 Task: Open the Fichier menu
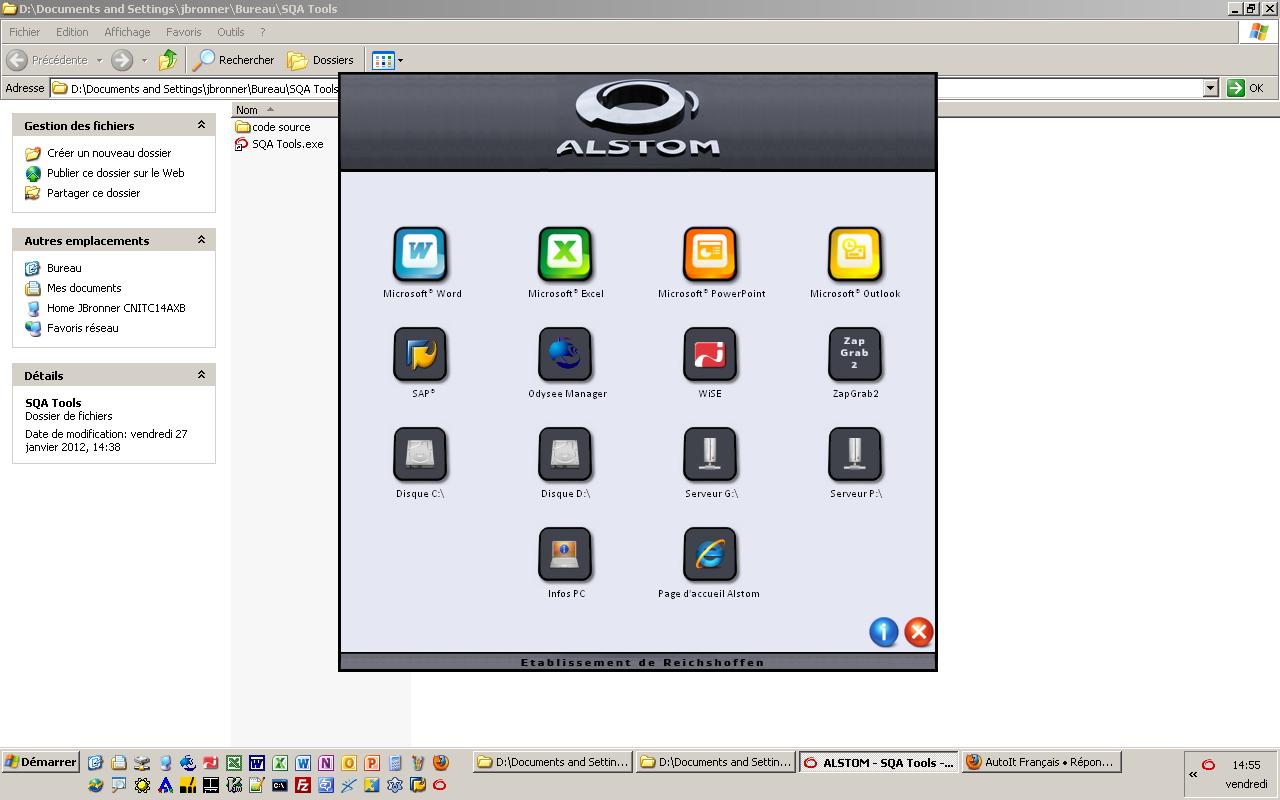[25, 32]
